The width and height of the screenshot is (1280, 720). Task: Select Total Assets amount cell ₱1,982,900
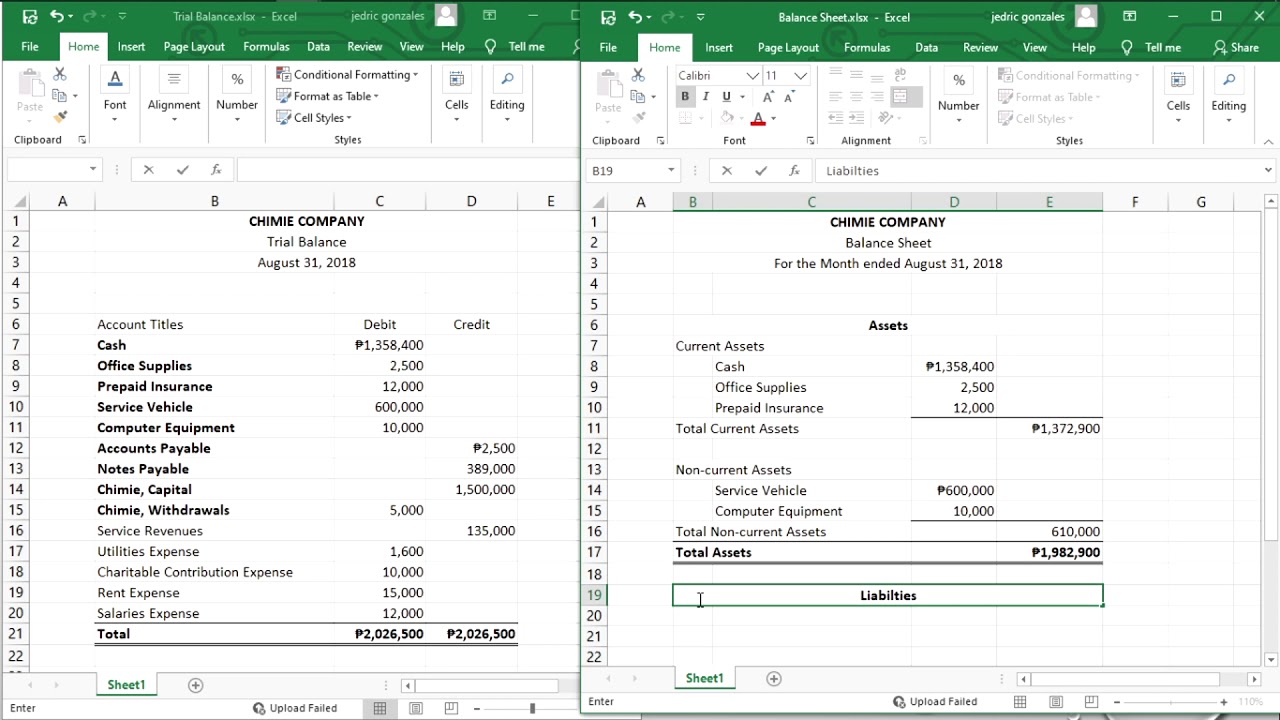click(x=1049, y=552)
